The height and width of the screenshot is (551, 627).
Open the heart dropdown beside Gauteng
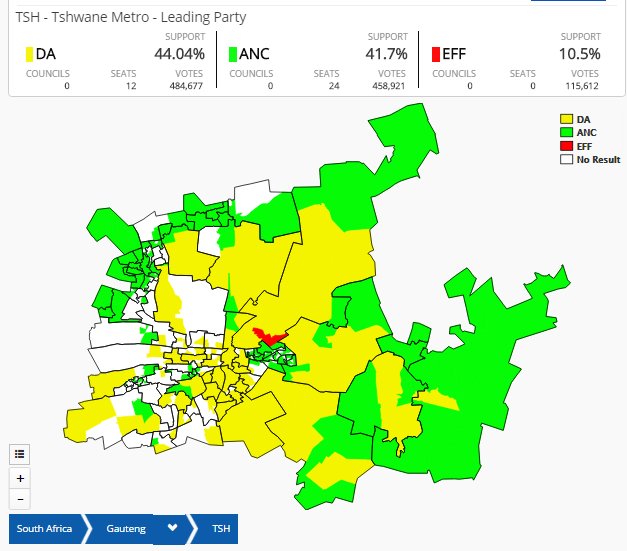coord(172,528)
